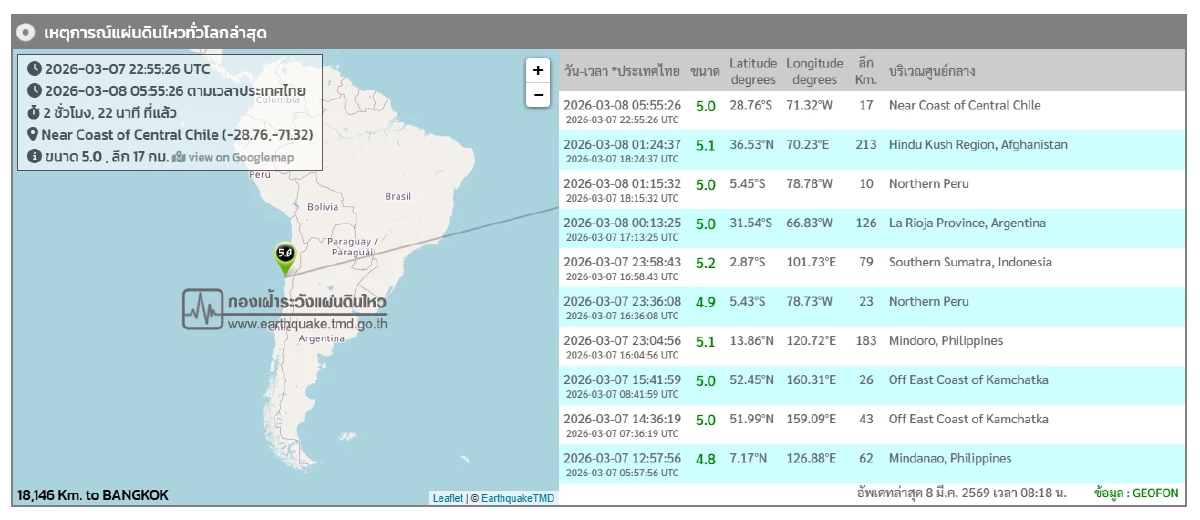Click the Leaflet attribution link

(x=447, y=497)
